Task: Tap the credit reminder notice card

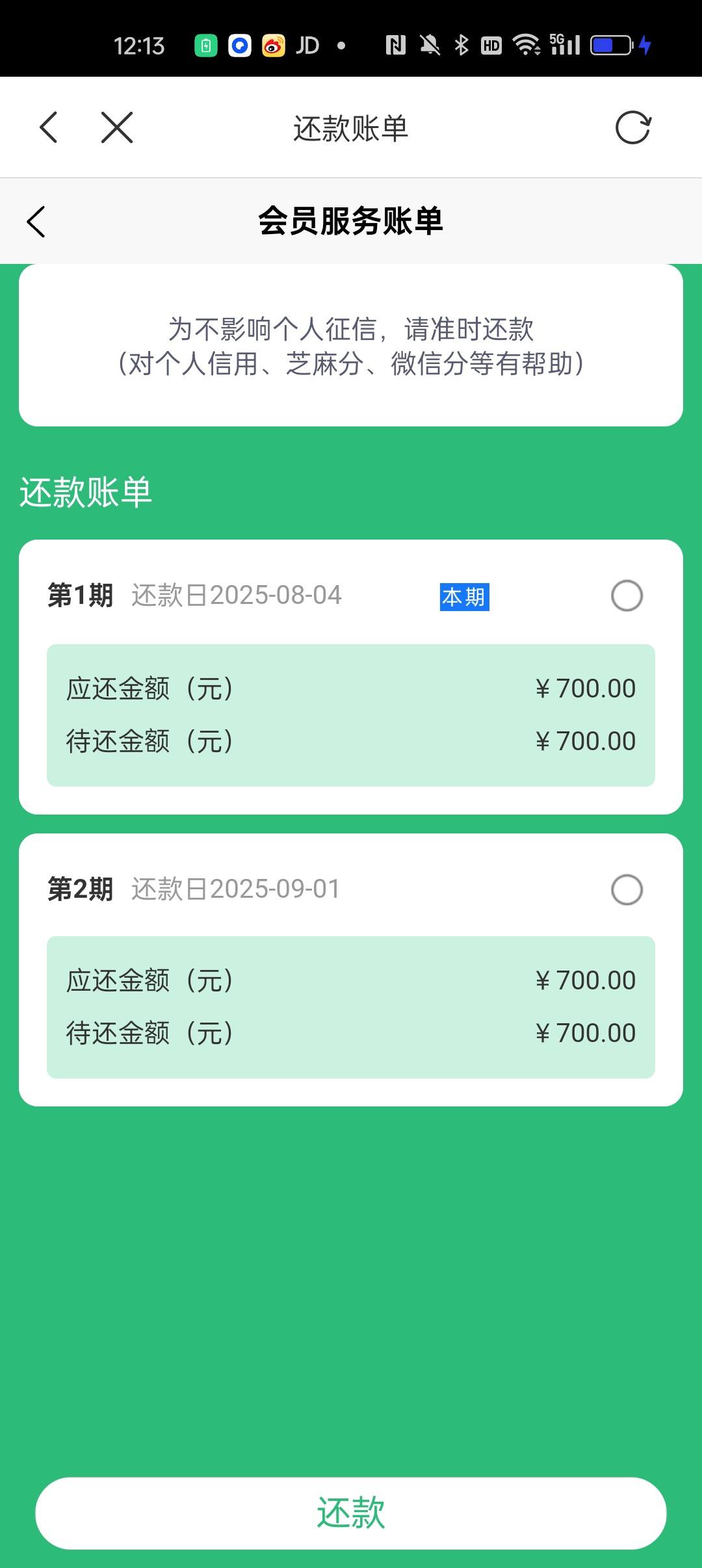Action: click(x=351, y=345)
